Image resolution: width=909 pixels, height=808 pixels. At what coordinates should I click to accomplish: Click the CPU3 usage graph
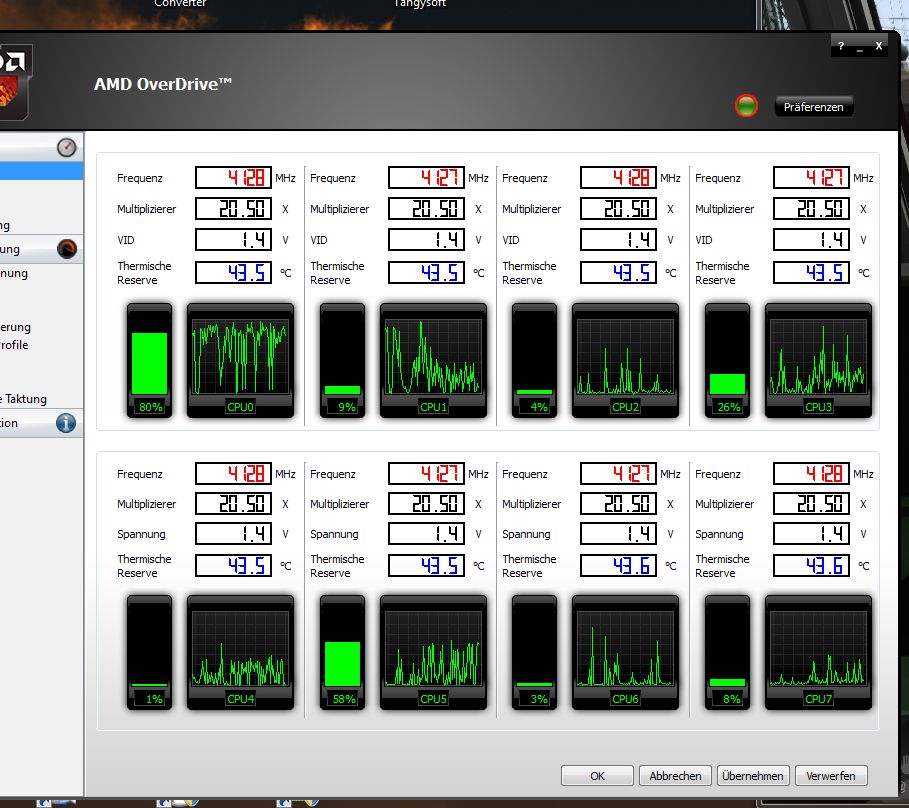818,359
